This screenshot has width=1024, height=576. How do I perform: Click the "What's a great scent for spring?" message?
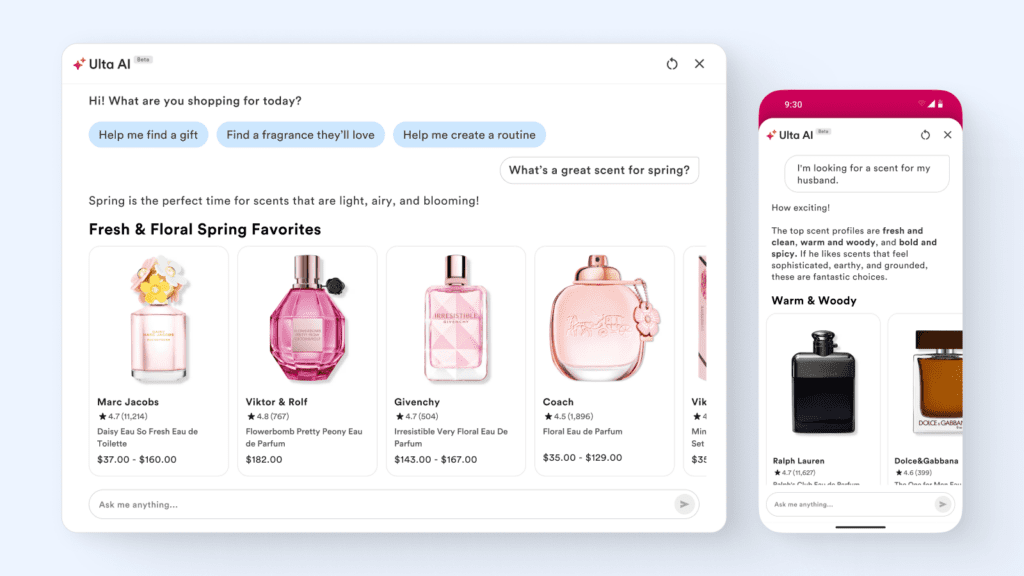tap(599, 170)
